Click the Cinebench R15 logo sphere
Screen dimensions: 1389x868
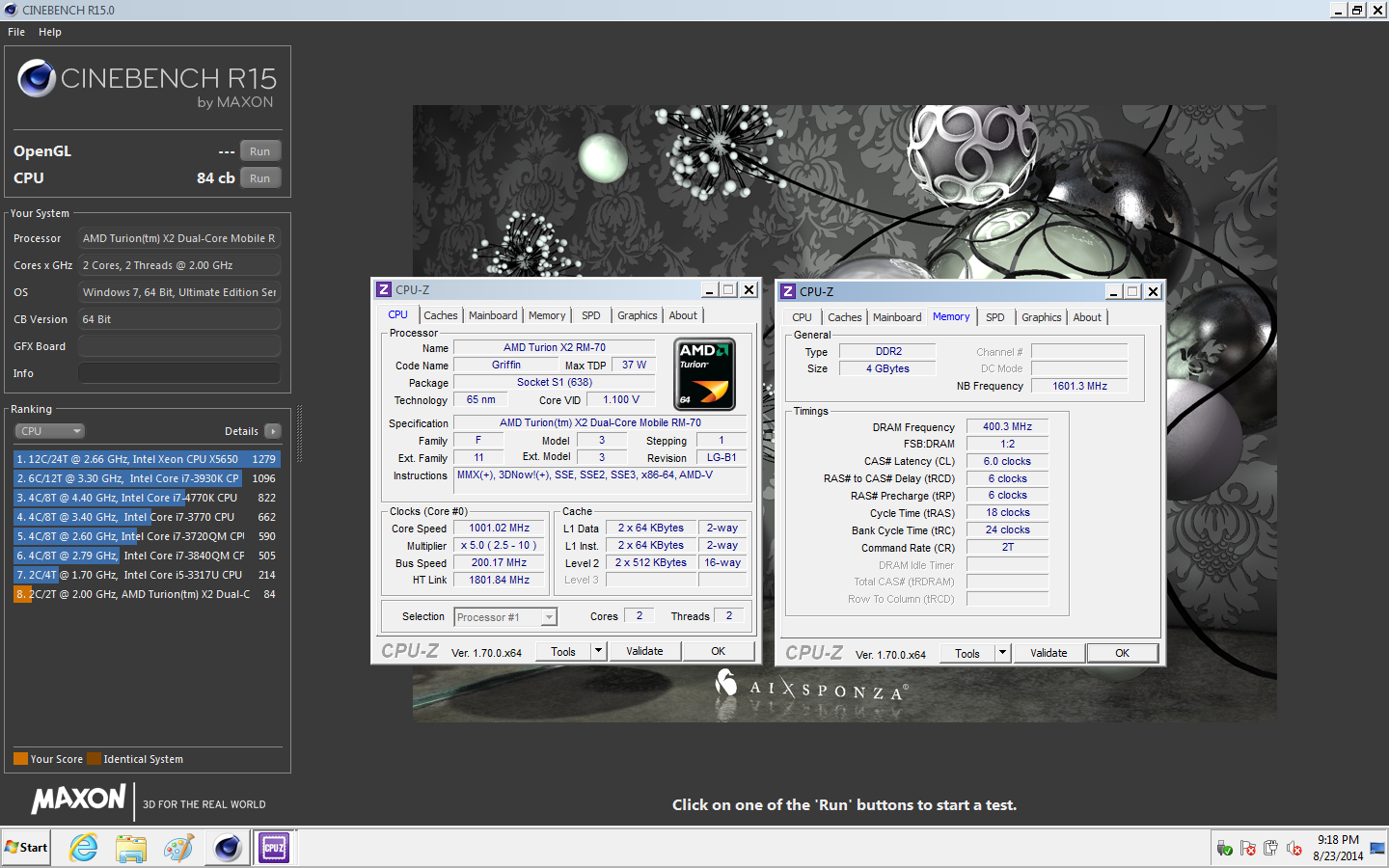[37, 78]
